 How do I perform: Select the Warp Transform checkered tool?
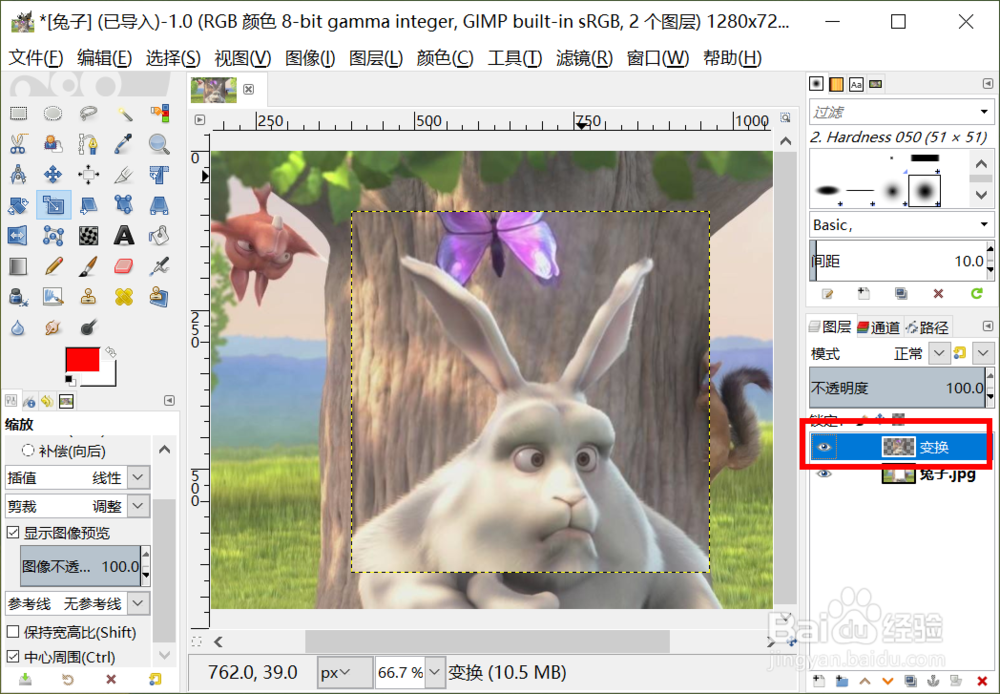coord(88,235)
